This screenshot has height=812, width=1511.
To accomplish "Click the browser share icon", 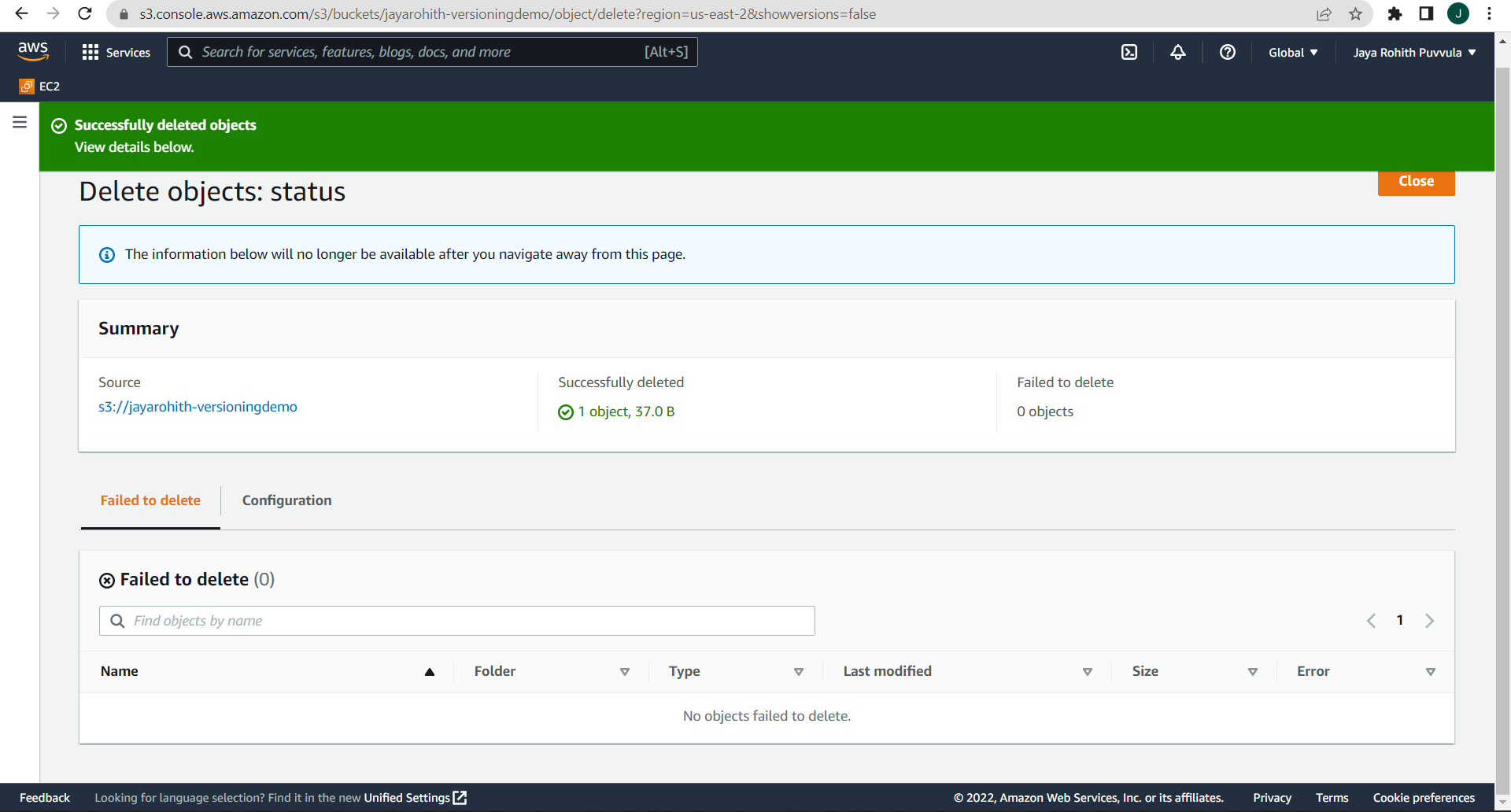I will 1324,13.
